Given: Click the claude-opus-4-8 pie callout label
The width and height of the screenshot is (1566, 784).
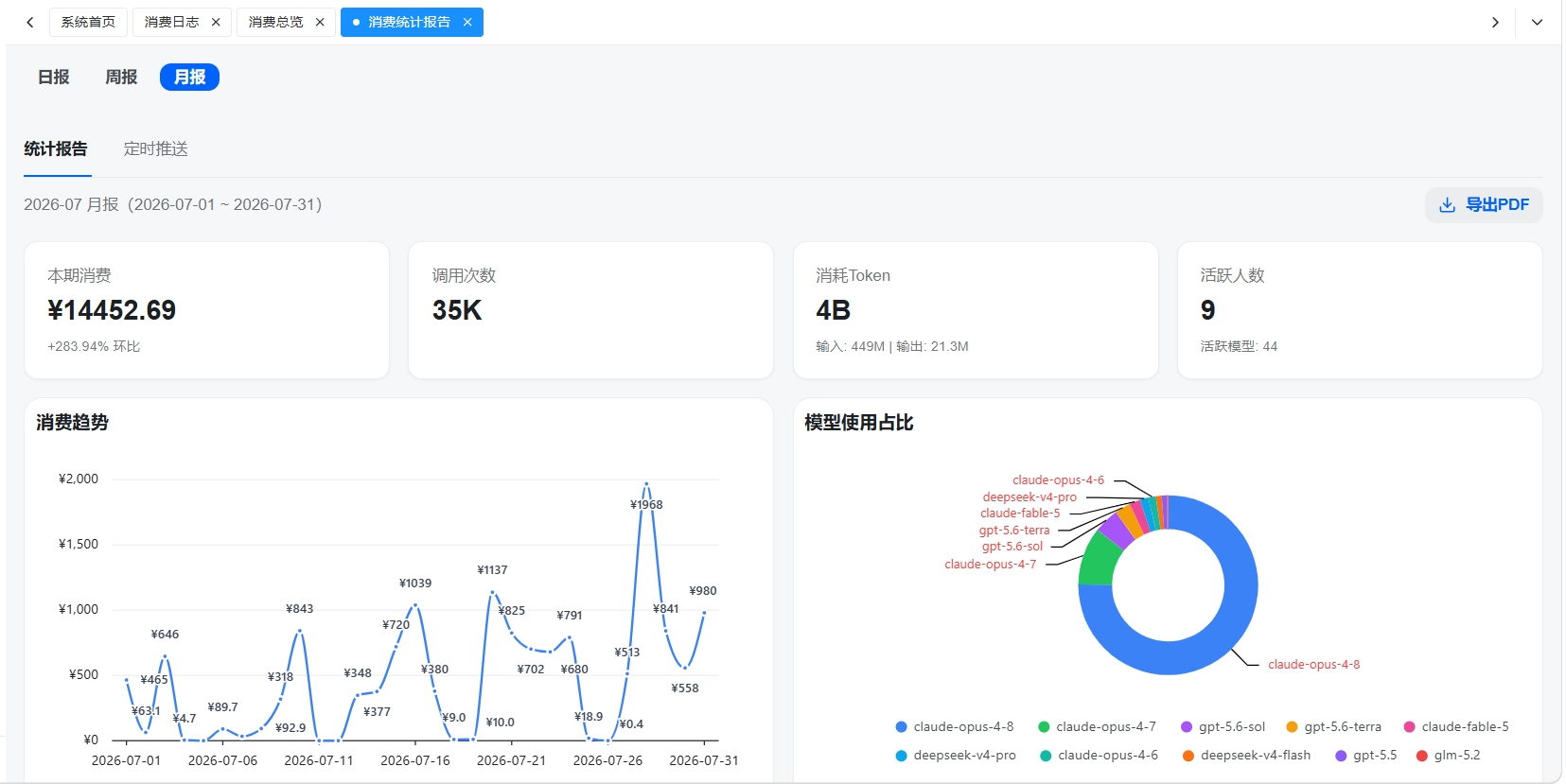Looking at the screenshot, I should coord(1313,665).
